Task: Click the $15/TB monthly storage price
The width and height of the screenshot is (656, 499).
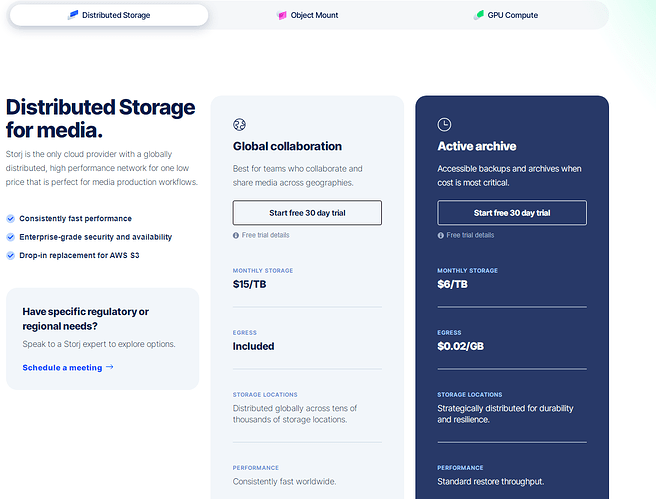Action: click(249, 284)
